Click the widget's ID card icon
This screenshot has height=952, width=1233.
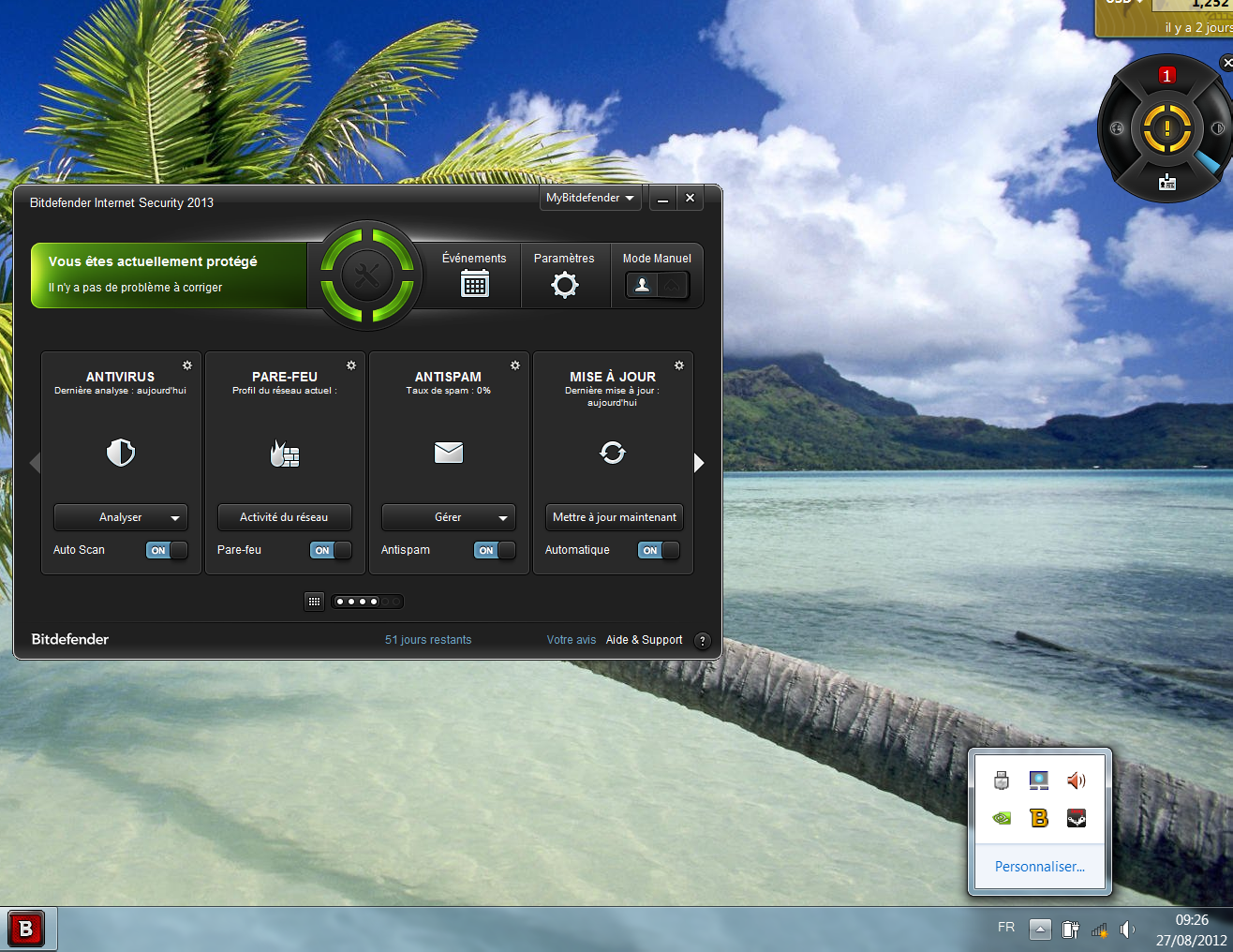[1167, 183]
